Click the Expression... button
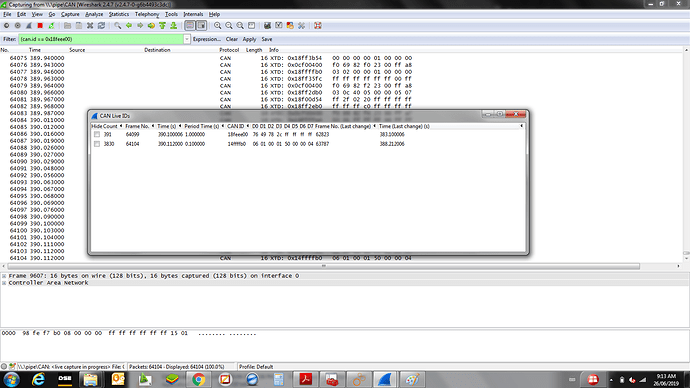Image resolution: width=690 pixels, height=388 pixels. [x=207, y=39]
